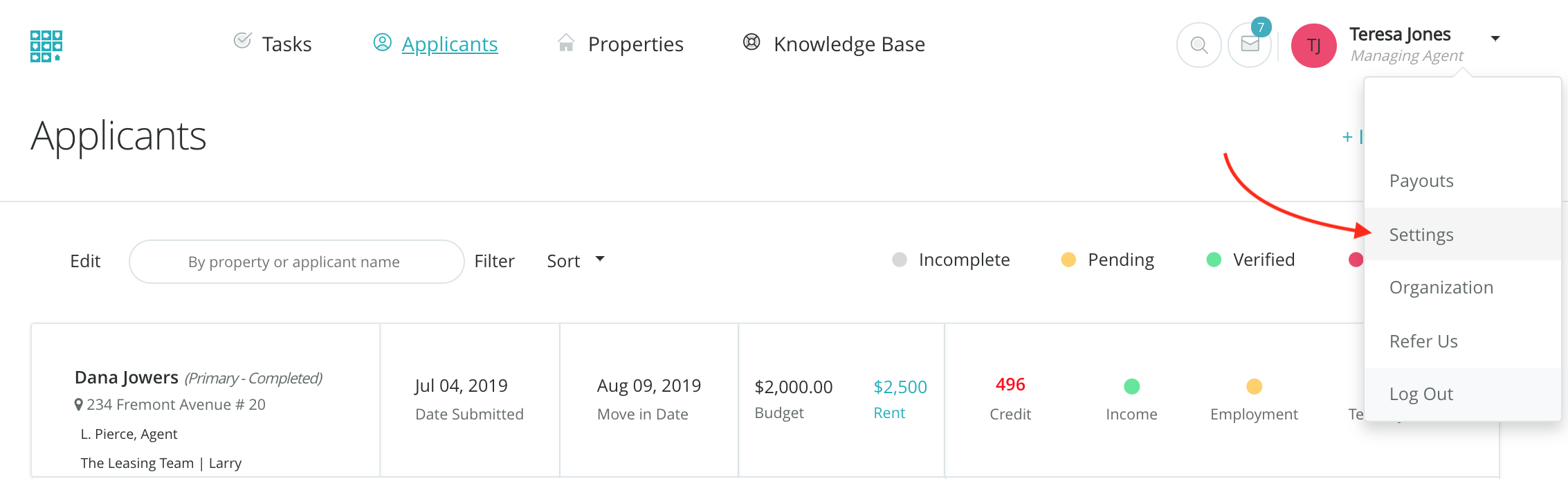
Task: Click the Filter button
Action: pyautogui.click(x=494, y=261)
